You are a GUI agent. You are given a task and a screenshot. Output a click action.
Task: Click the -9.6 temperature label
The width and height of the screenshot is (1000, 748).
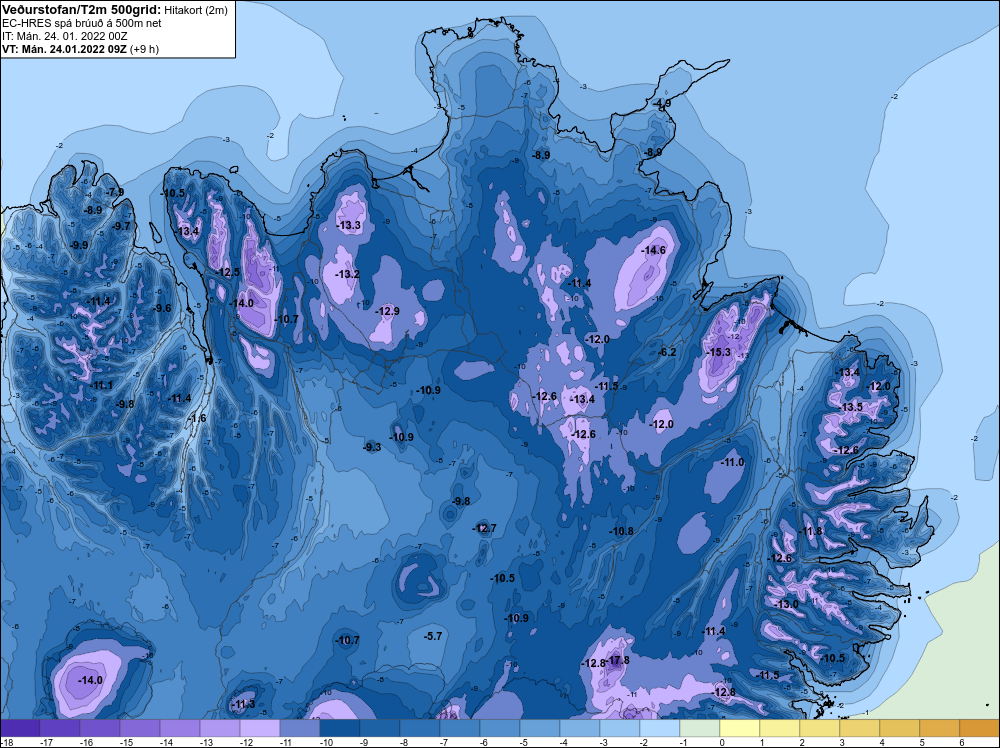[x=163, y=308]
